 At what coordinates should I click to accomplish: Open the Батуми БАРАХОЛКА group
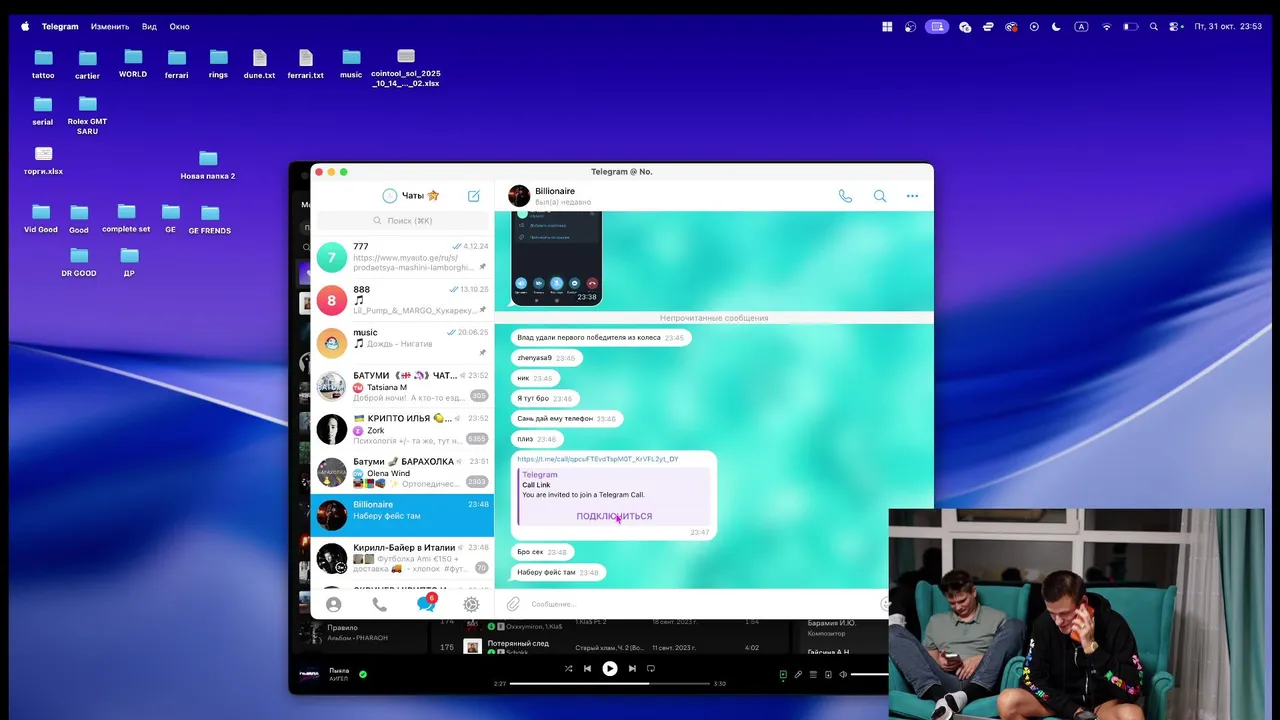(x=402, y=472)
